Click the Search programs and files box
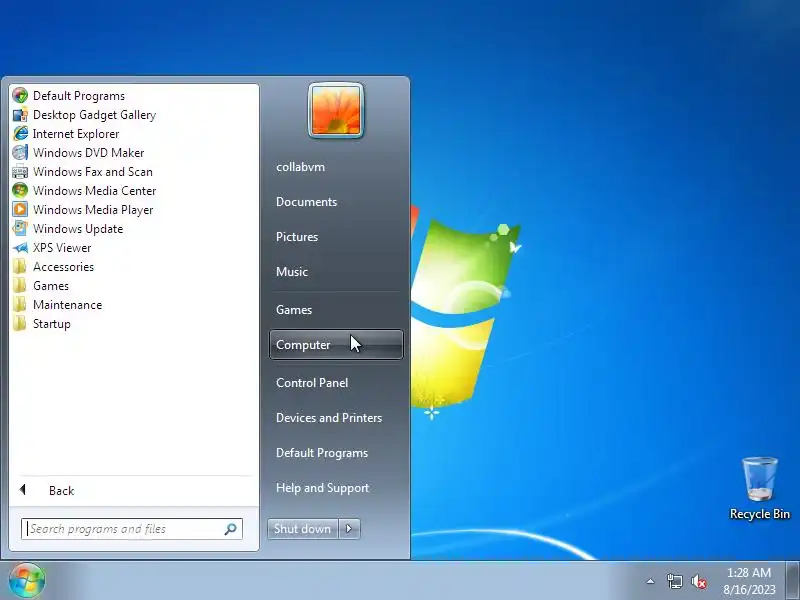 coord(132,529)
